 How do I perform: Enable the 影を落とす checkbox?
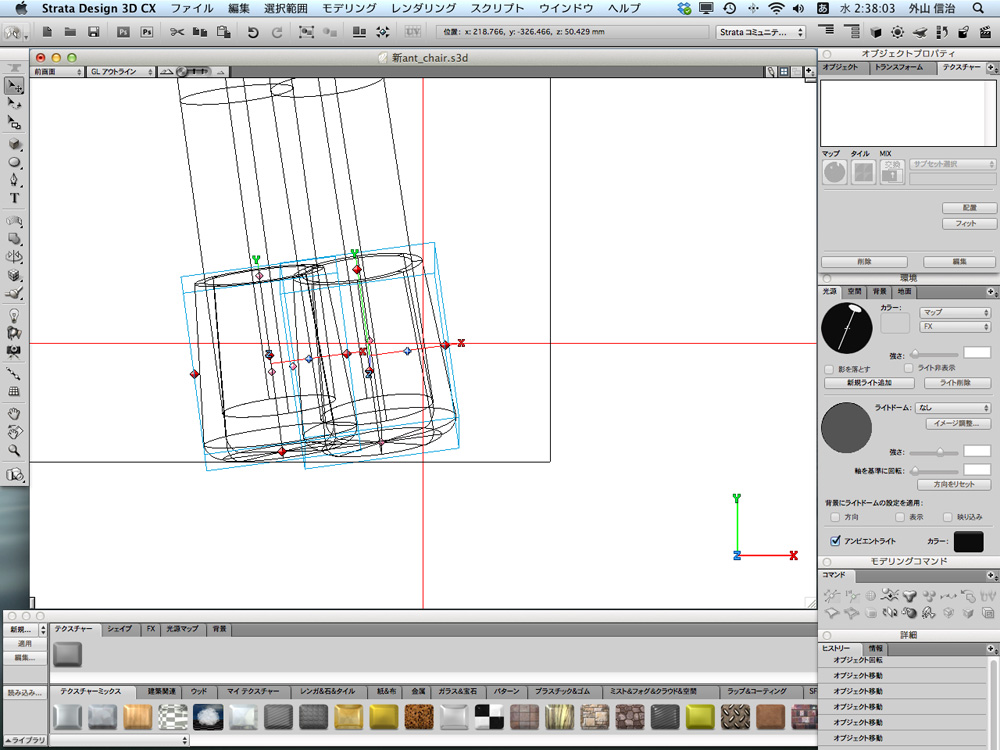click(x=830, y=369)
